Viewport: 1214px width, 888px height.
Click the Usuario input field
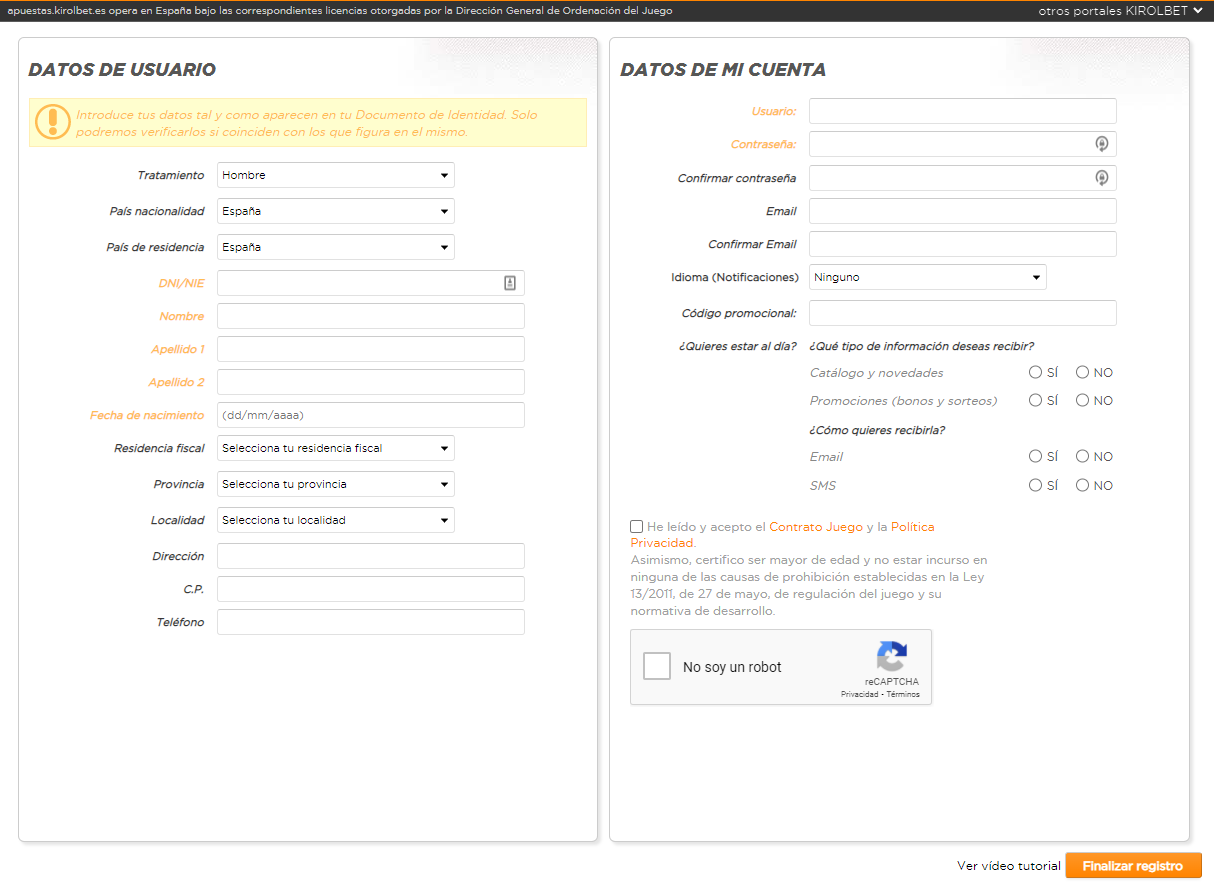tap(962, 110)
